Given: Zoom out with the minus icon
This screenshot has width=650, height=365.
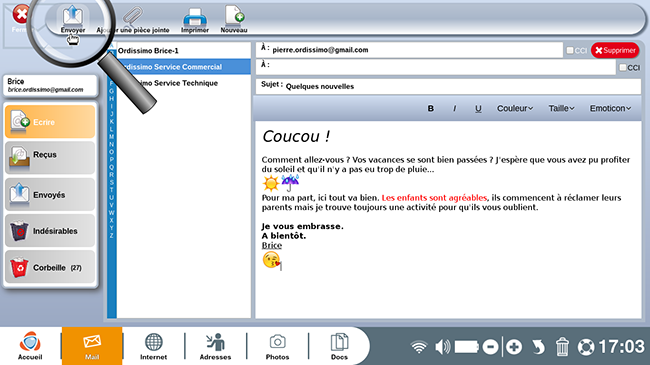Looking at the screenshot, I should 490,347.
